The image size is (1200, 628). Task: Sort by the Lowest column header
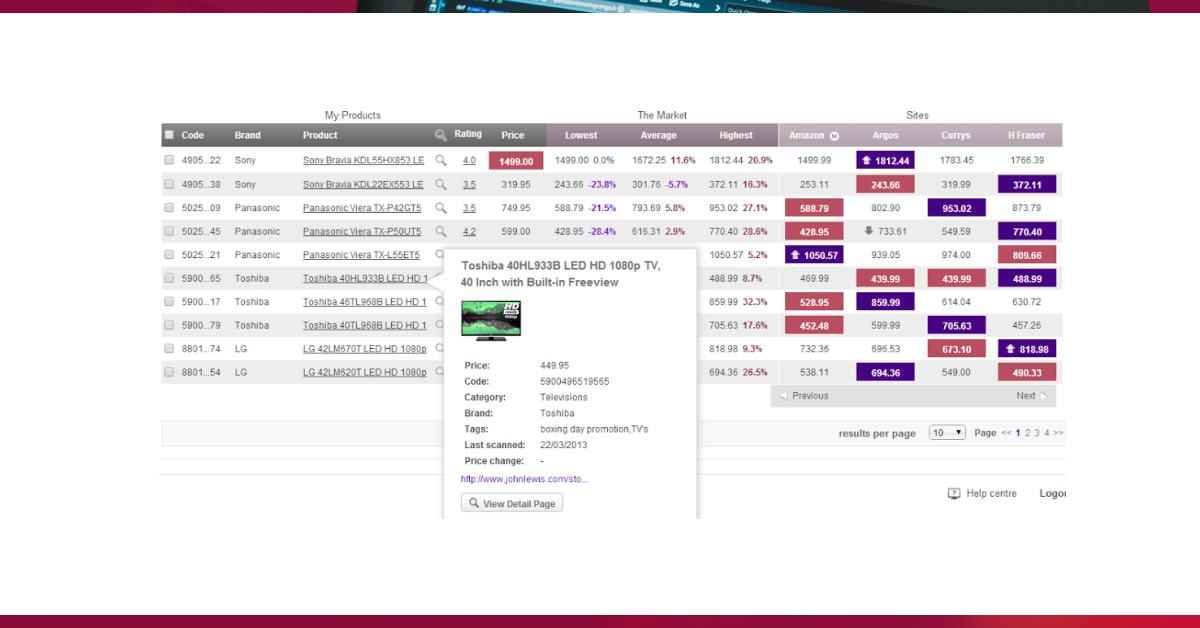pos(581,135)
